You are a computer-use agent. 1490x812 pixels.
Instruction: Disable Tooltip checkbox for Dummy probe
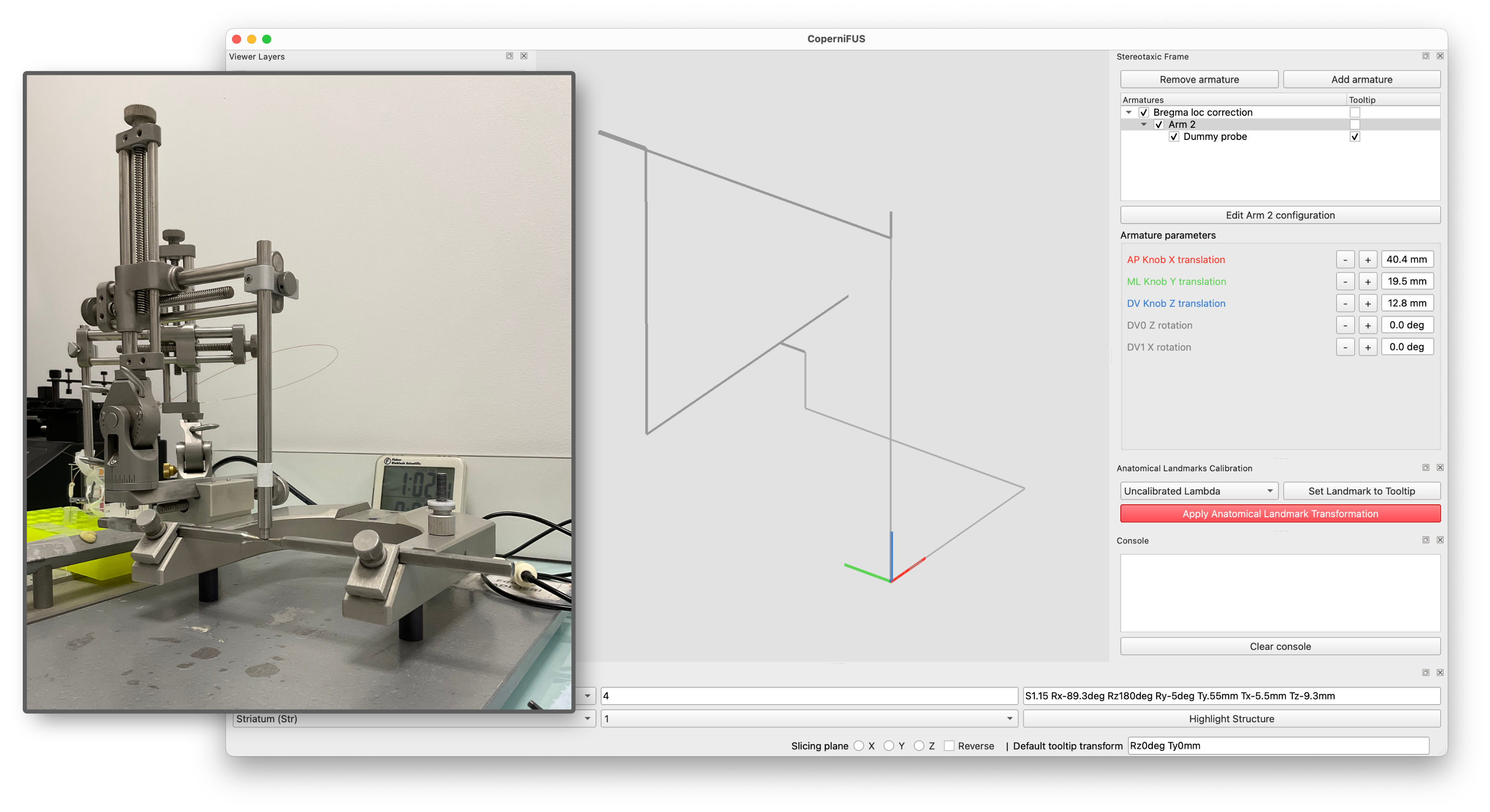1355,137
